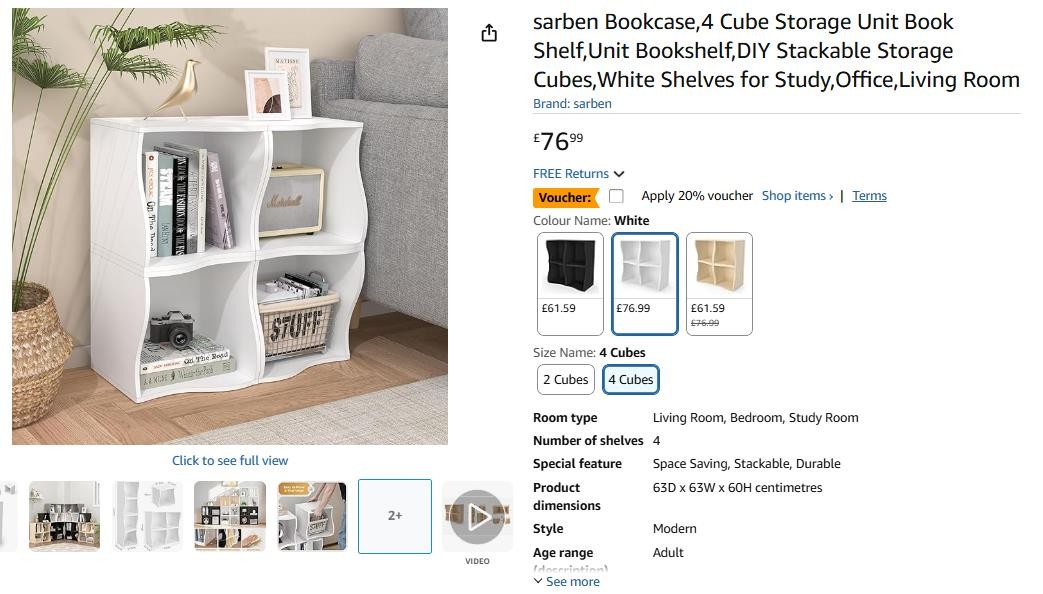The image size is (1043, 594).
Task: Choose the beige wood colour swatch
Action: point(719,283)
